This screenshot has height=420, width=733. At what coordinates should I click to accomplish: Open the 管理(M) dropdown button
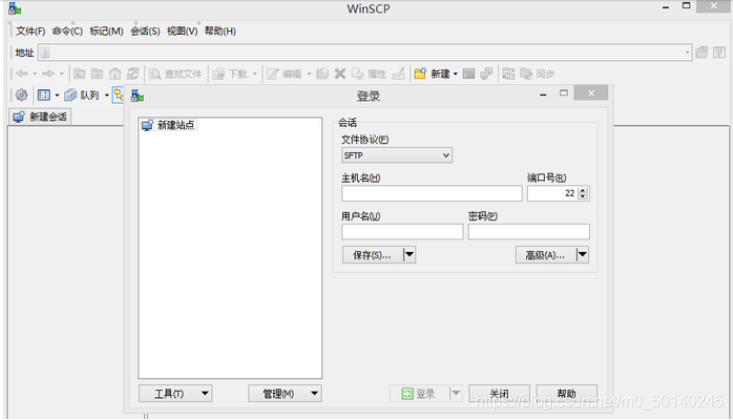tap(285, 393)
